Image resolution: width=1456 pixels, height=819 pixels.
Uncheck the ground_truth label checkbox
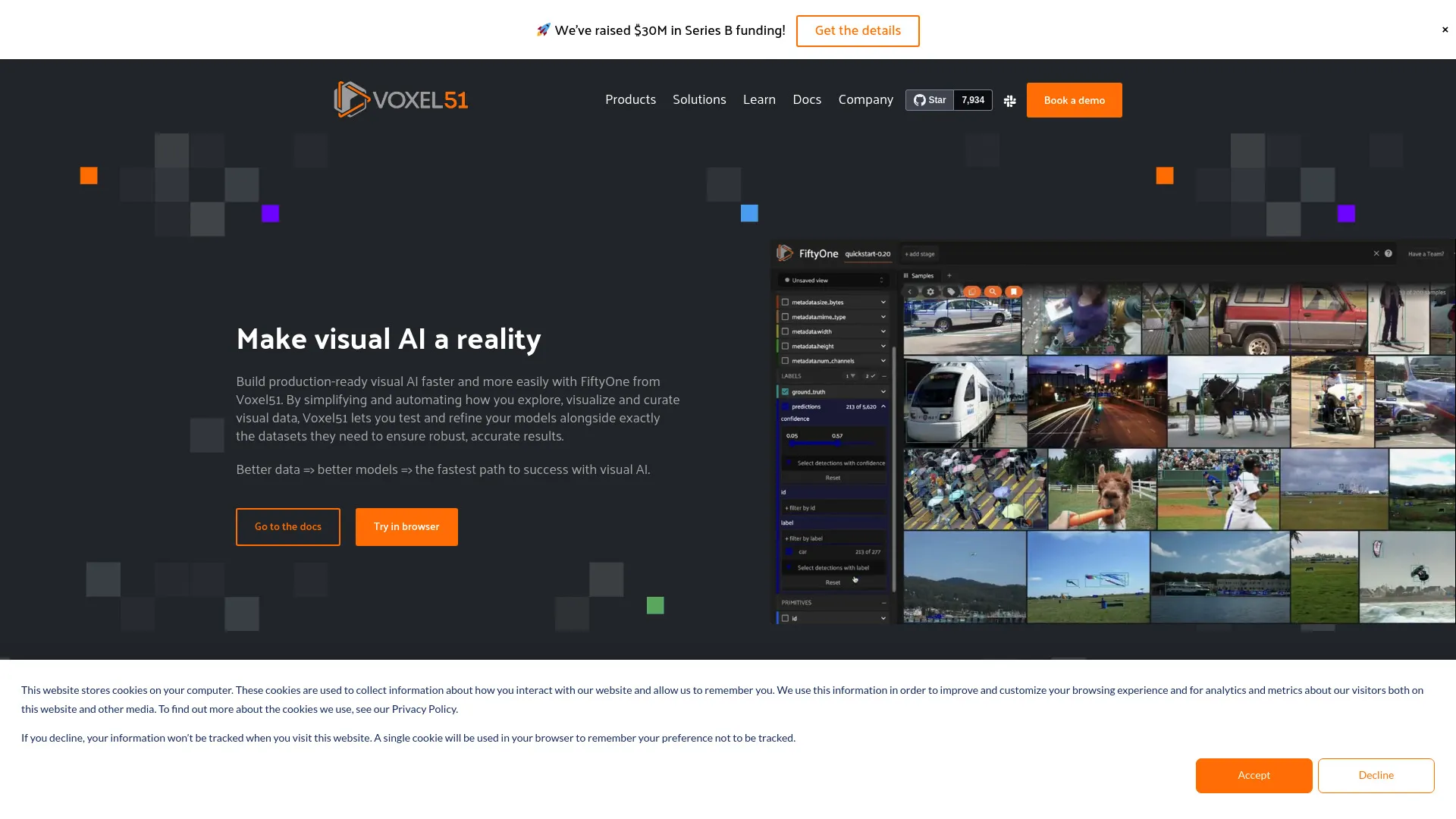tap(785, 392)
